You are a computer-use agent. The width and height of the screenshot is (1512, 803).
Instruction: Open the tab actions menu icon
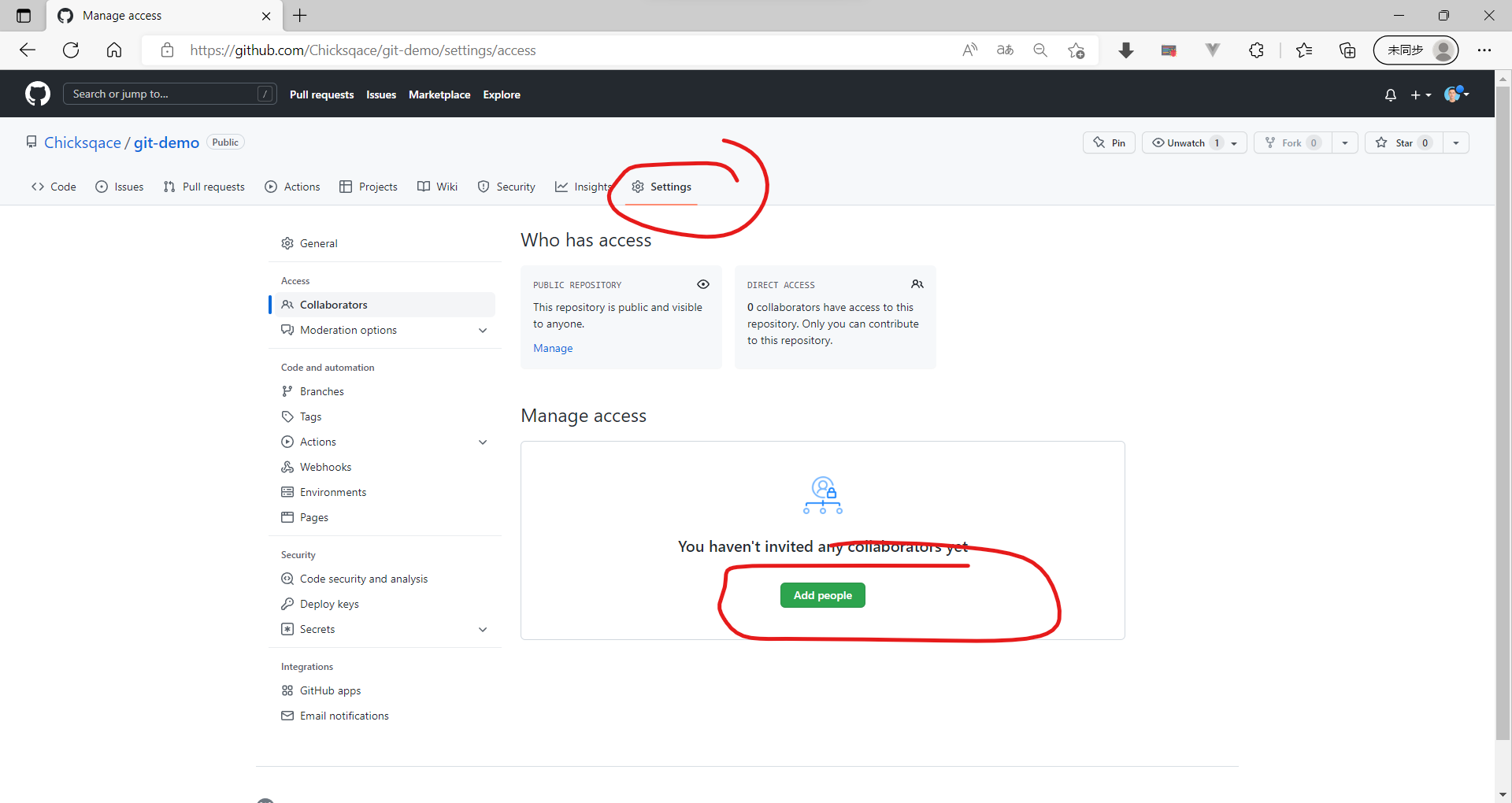24,16
